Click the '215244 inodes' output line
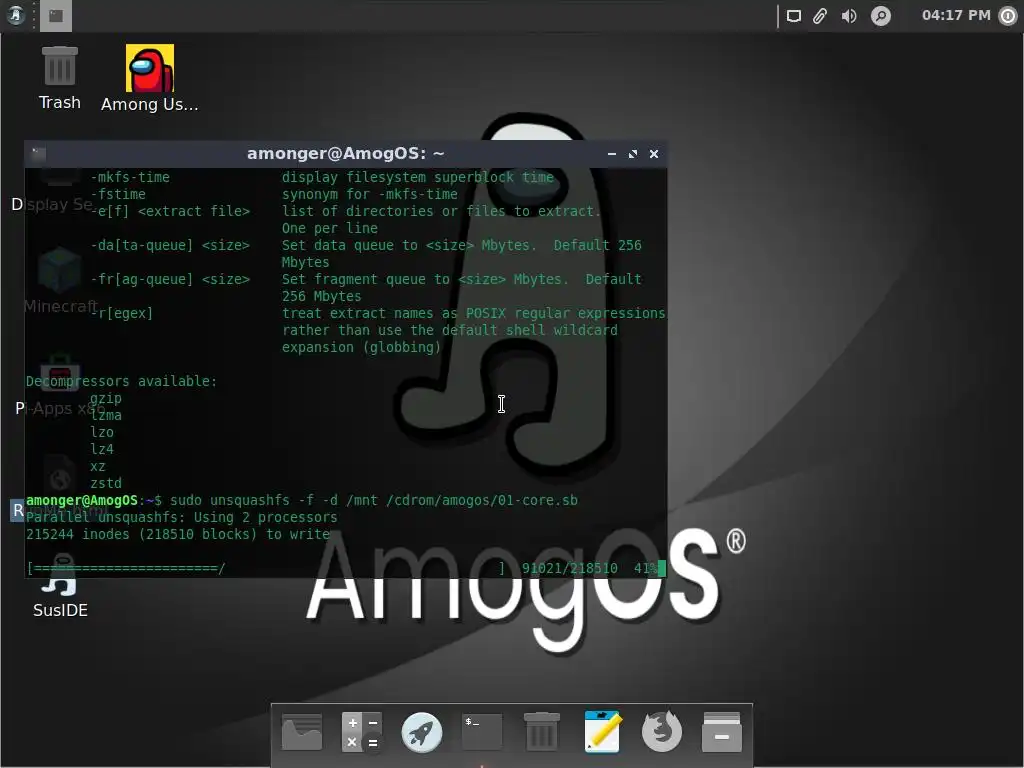 tap(178, 534)
